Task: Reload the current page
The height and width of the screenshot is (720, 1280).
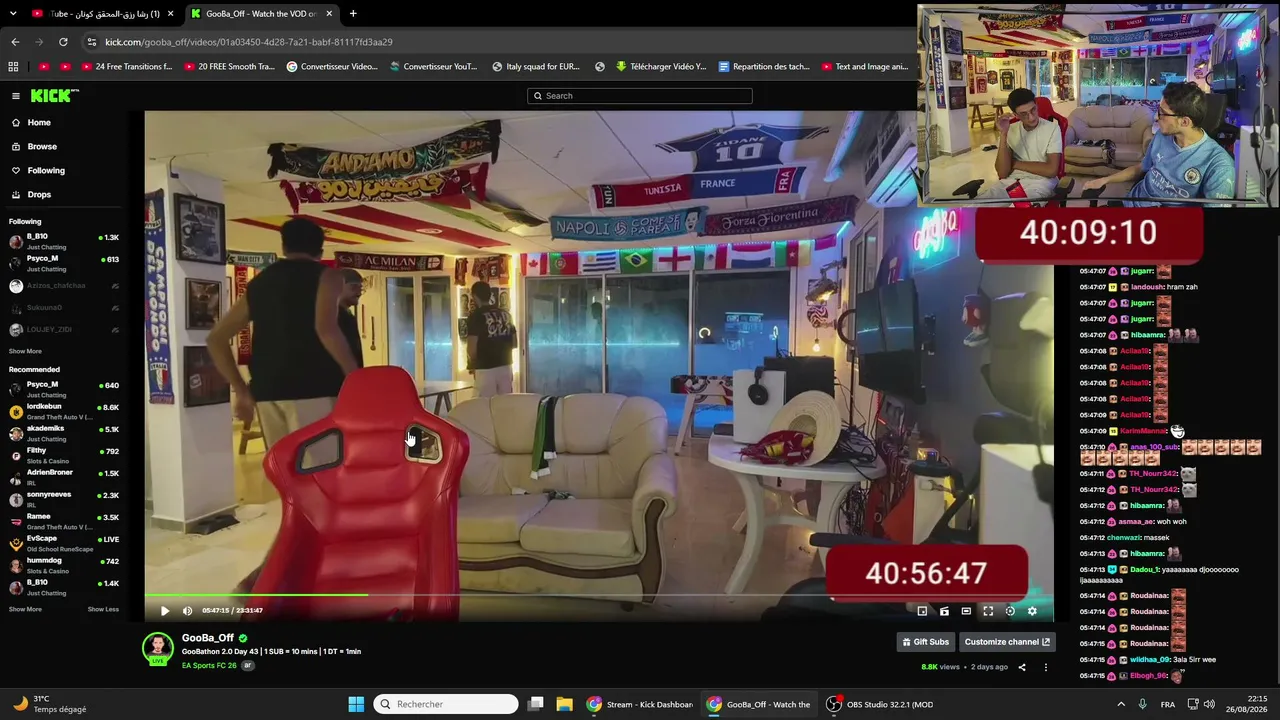Action: point(63,42)
